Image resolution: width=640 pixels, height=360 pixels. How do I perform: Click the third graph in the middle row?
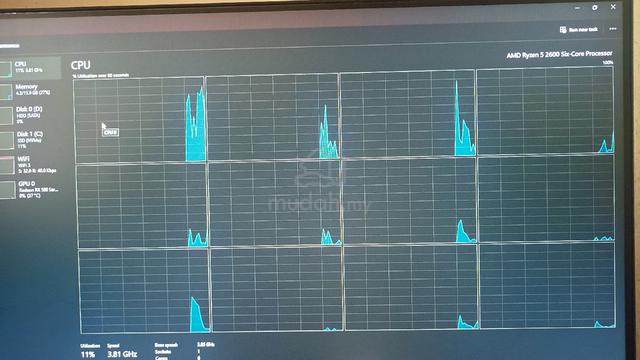[x=409, y=201]
